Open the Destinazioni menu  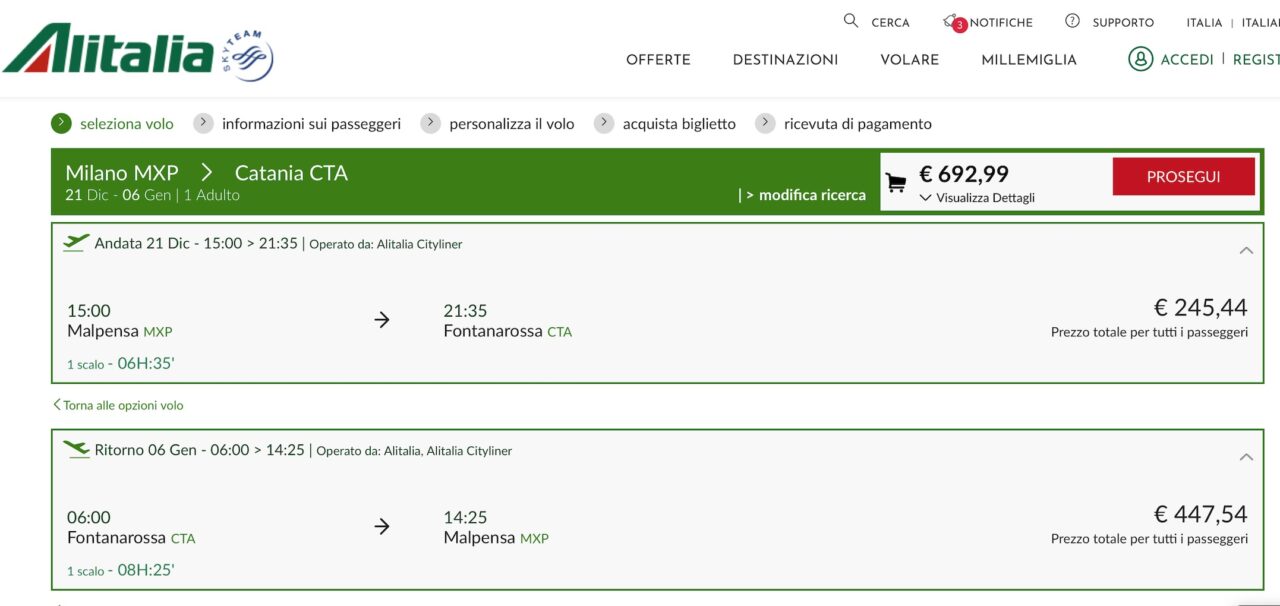click(x=785, y=60)
